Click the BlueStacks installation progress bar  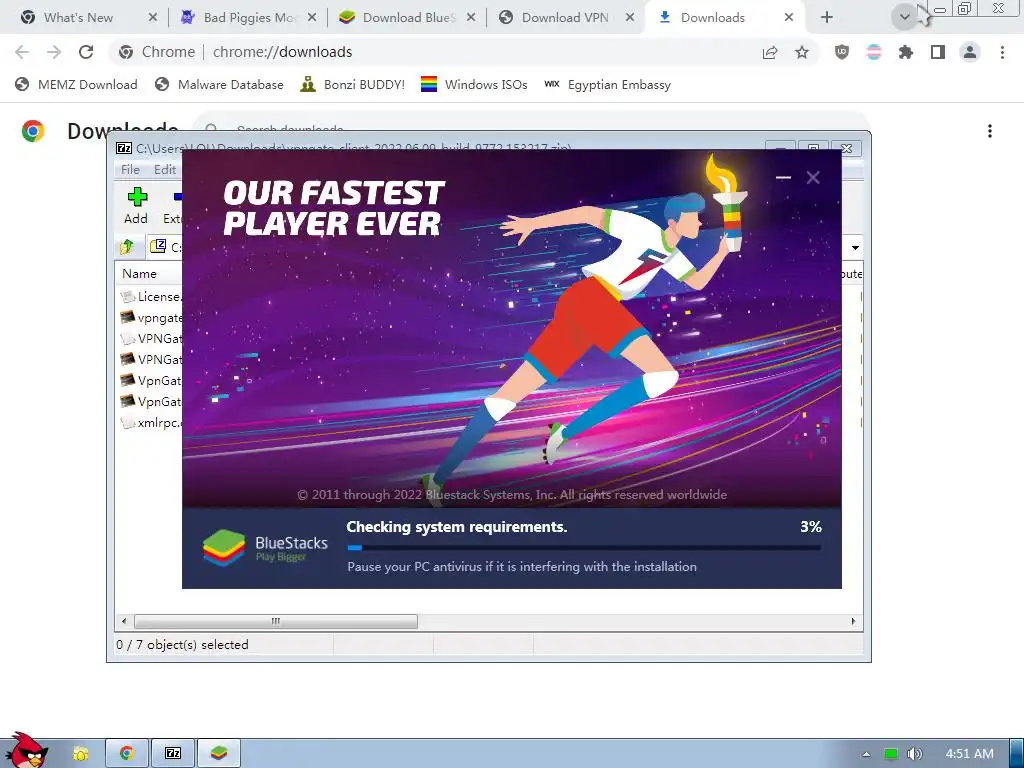tap(584, 548)
